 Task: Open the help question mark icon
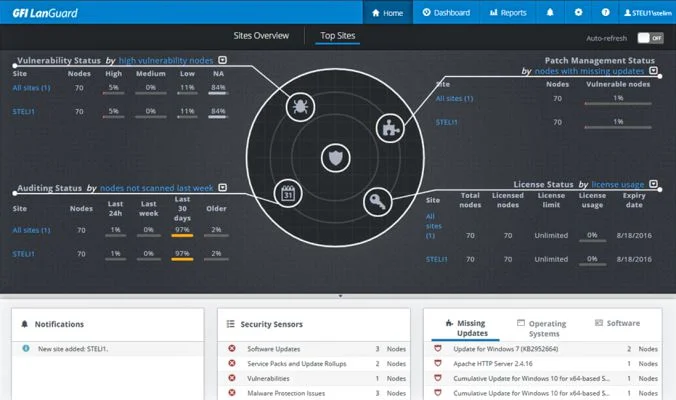click(x=605, y=13)
